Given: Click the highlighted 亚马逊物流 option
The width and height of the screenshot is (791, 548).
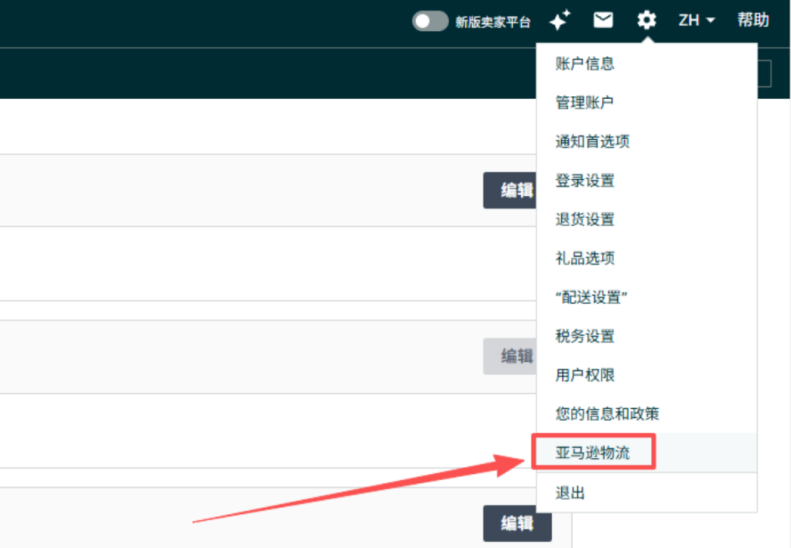Looking at the screenshot, I should [x=592, y=452].
